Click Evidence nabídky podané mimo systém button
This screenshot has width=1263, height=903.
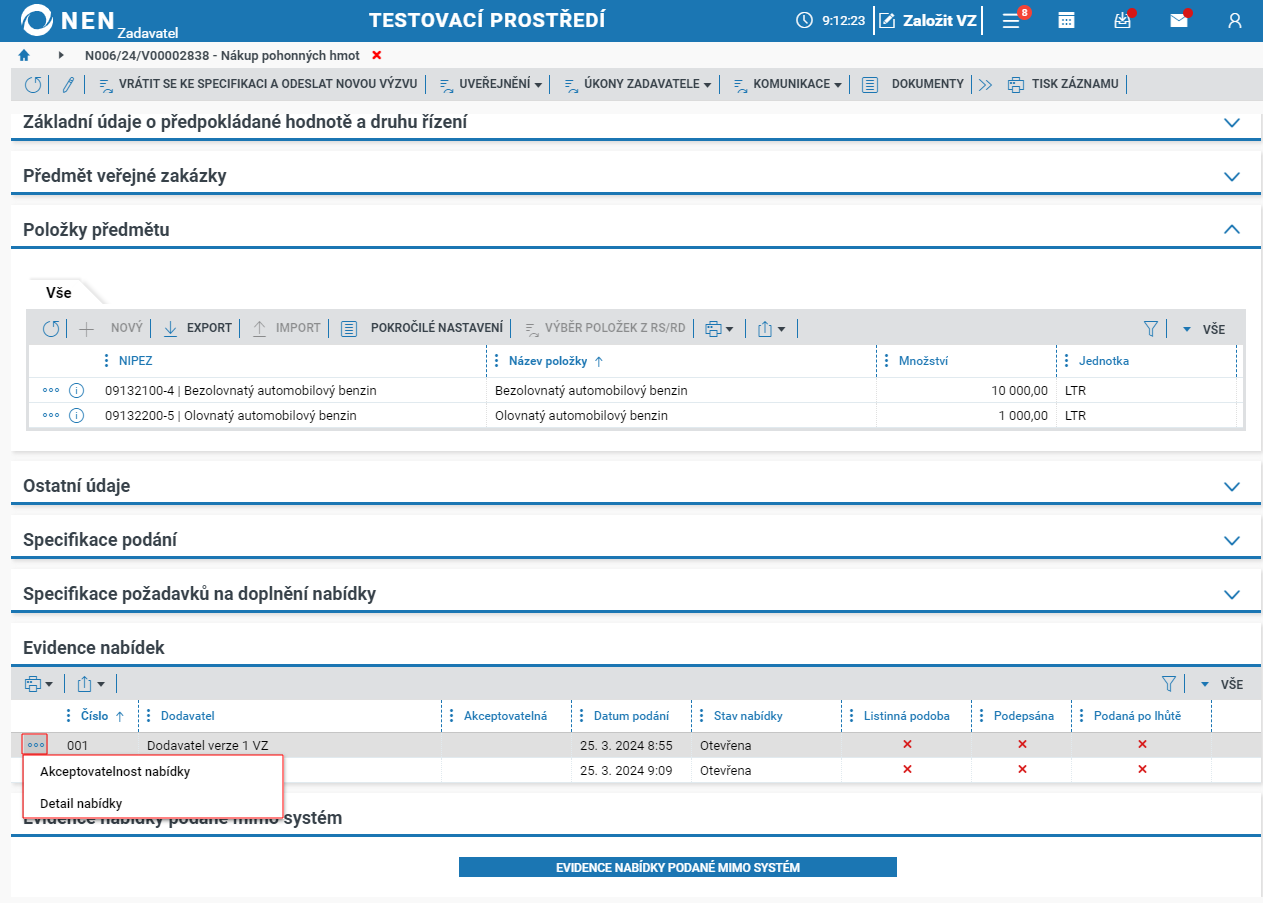[678, 867]
